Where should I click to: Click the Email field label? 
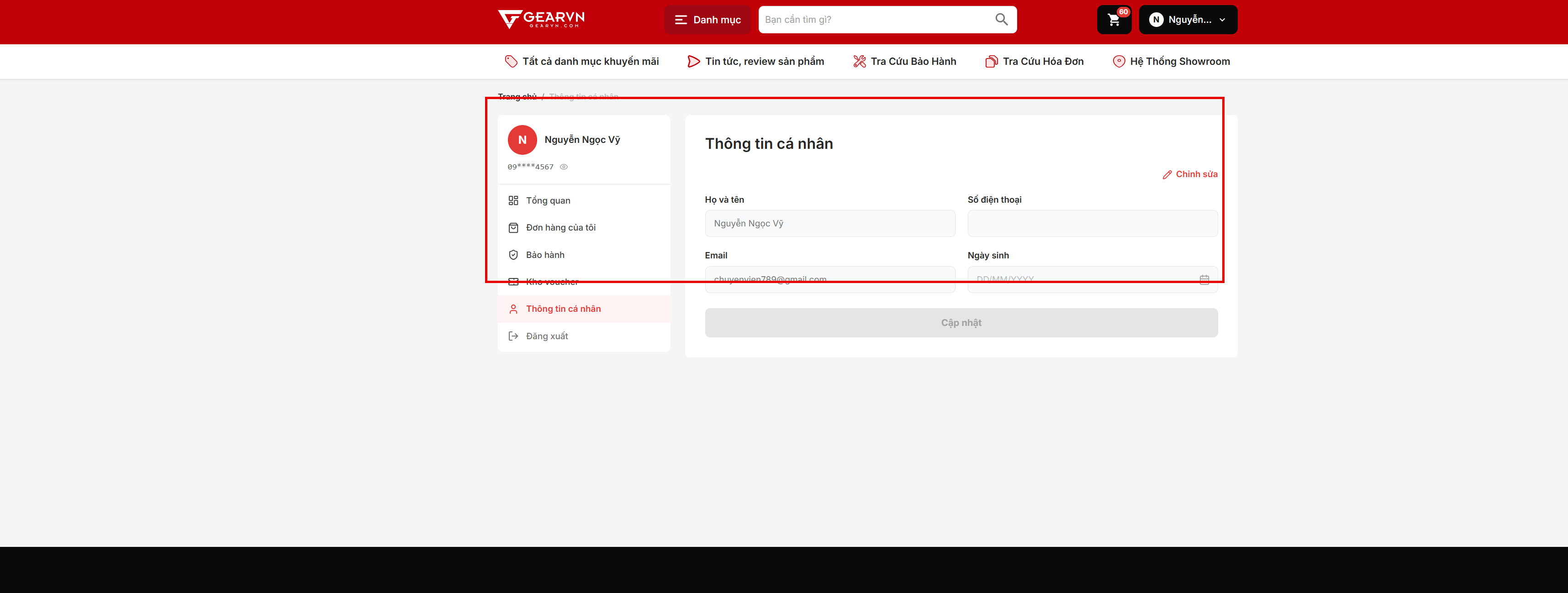click(716, 256)
